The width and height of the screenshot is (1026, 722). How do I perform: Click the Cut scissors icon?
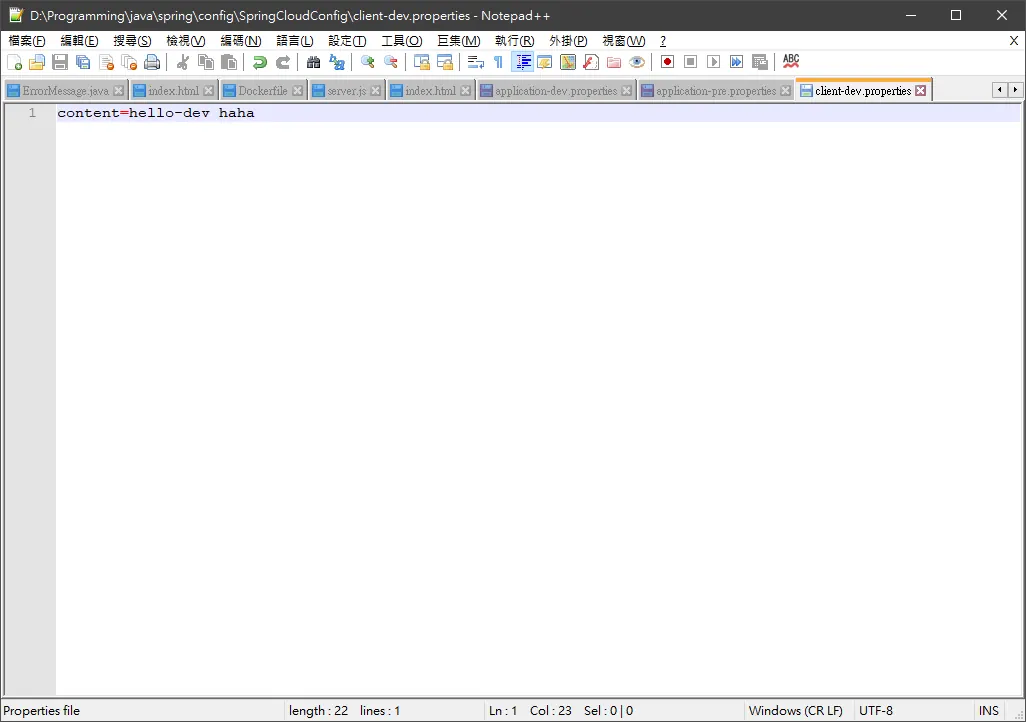tap(183, 62)
